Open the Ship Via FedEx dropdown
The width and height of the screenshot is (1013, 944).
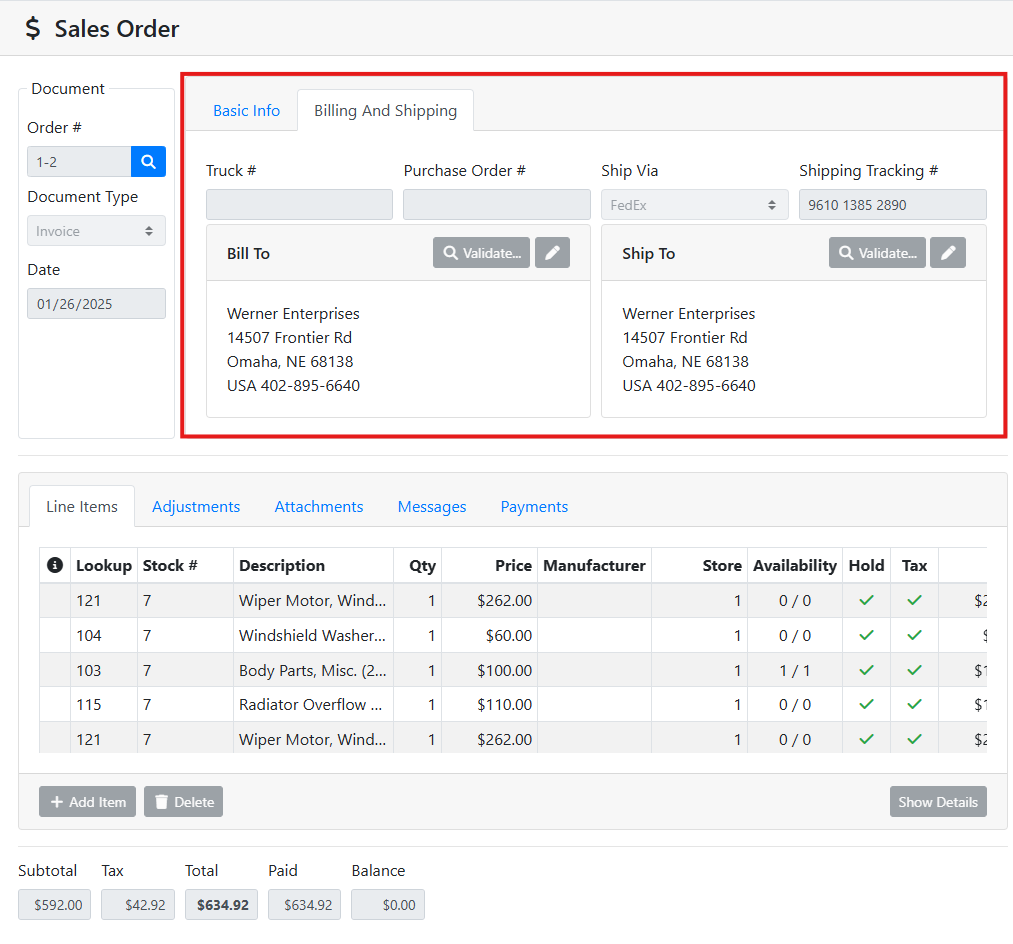(x=694, y=205)
